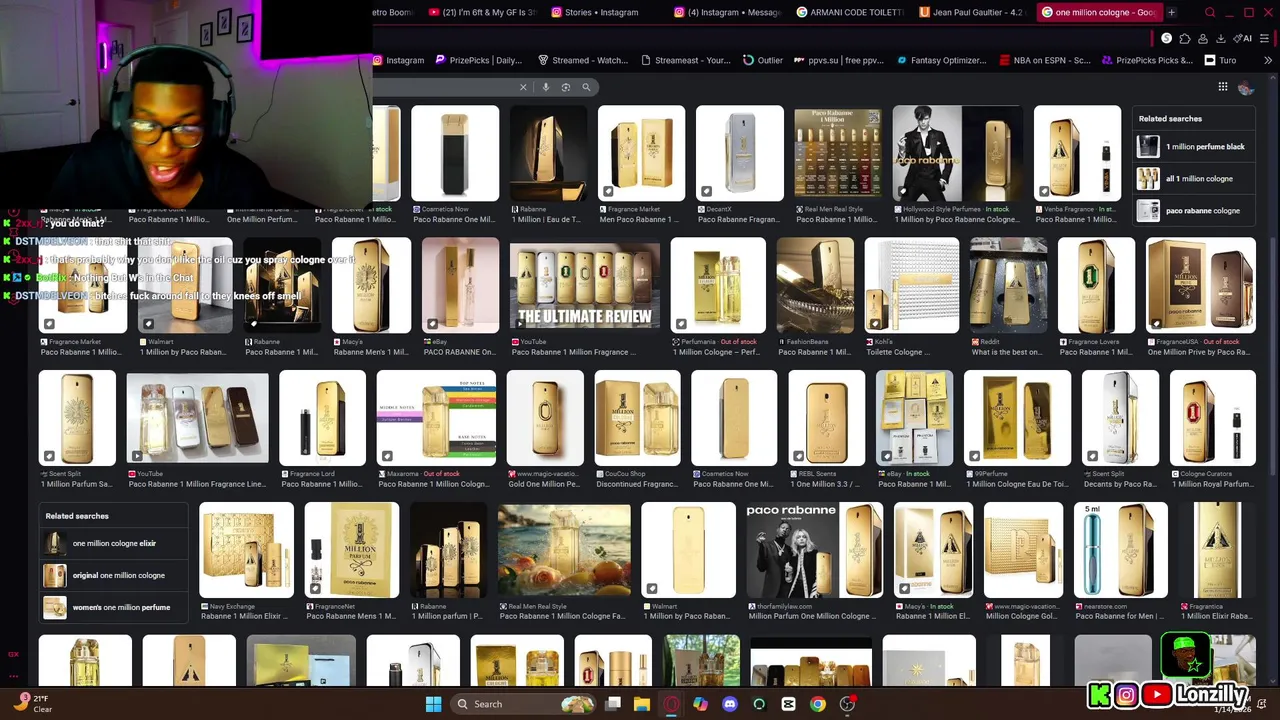The height and width of the screenshot is (720, 1280).
Task: Open the Google account avatar
Action: (1246, 88)
